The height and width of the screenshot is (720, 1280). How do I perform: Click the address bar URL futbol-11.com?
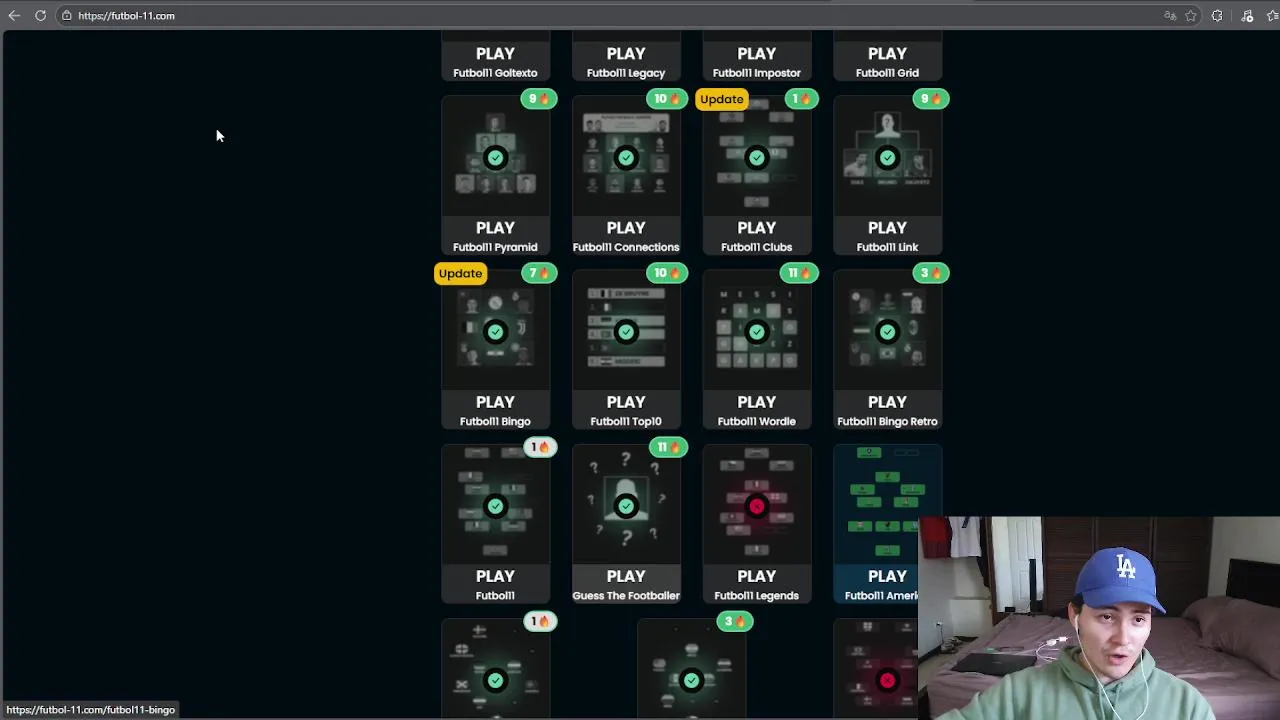pos(126,16)
